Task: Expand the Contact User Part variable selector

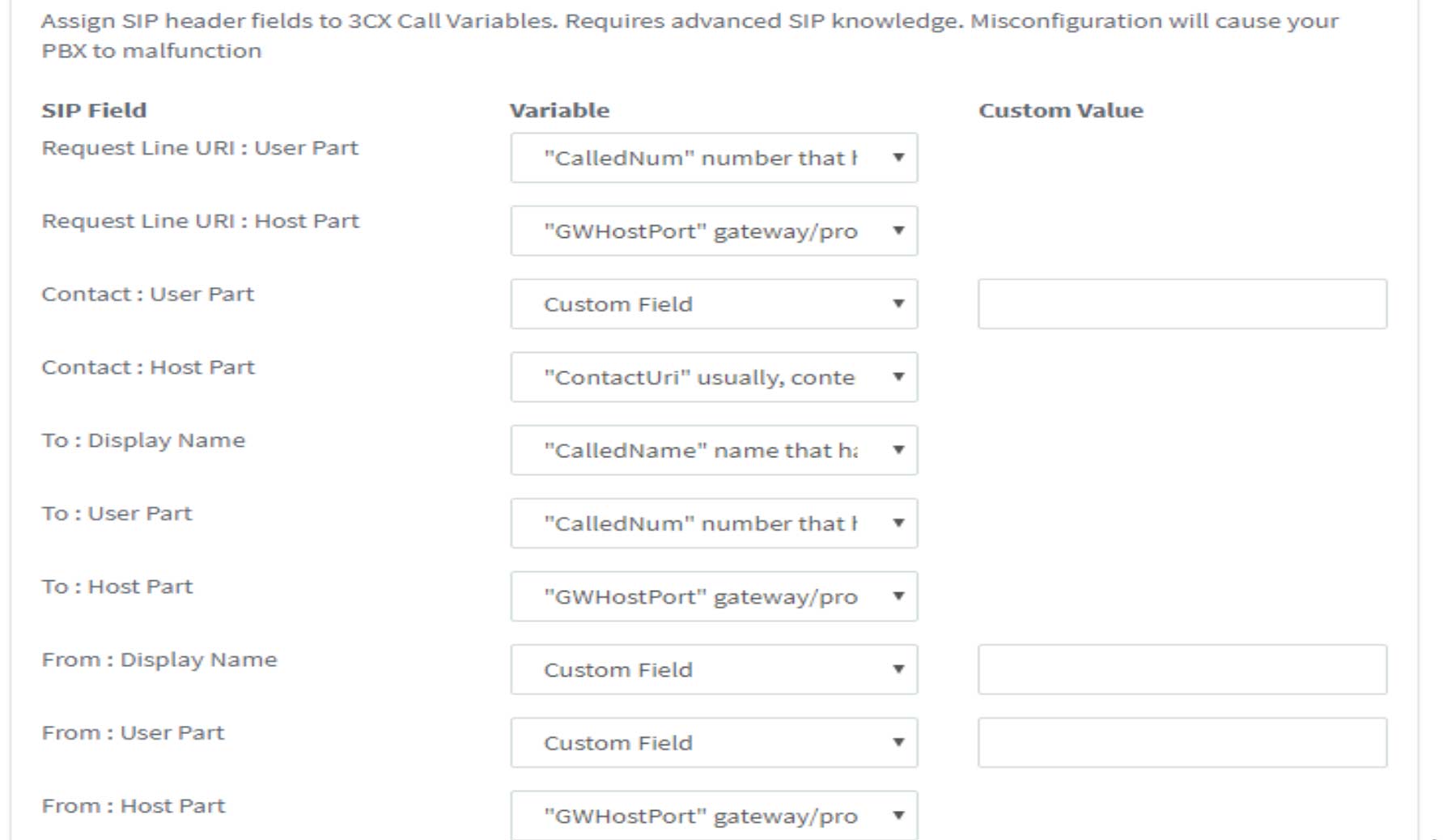Action: (713, 304)
